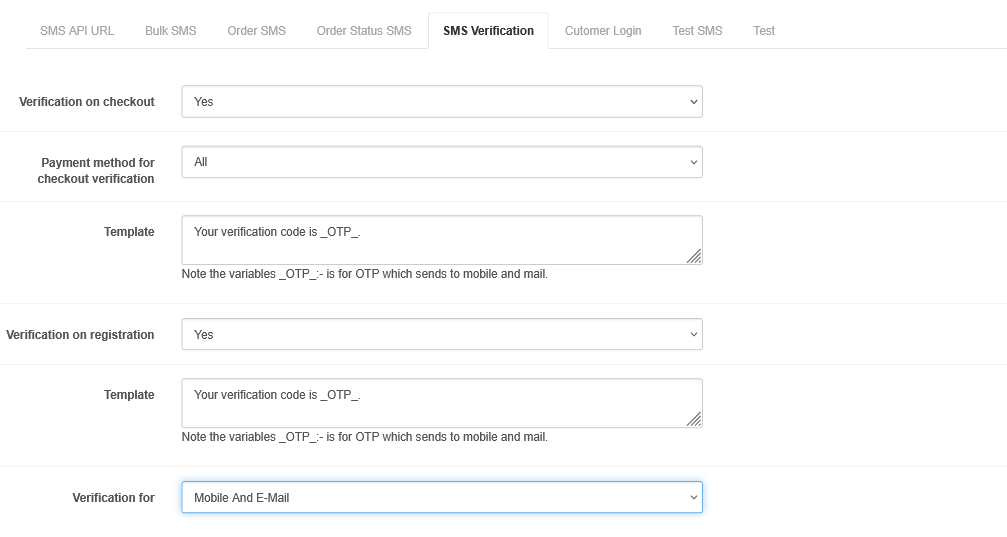Switch to the Bulk SMS tab
The height and width of the screenshot is (537, 1007).
pyautogui.click(x=170, y=31)
